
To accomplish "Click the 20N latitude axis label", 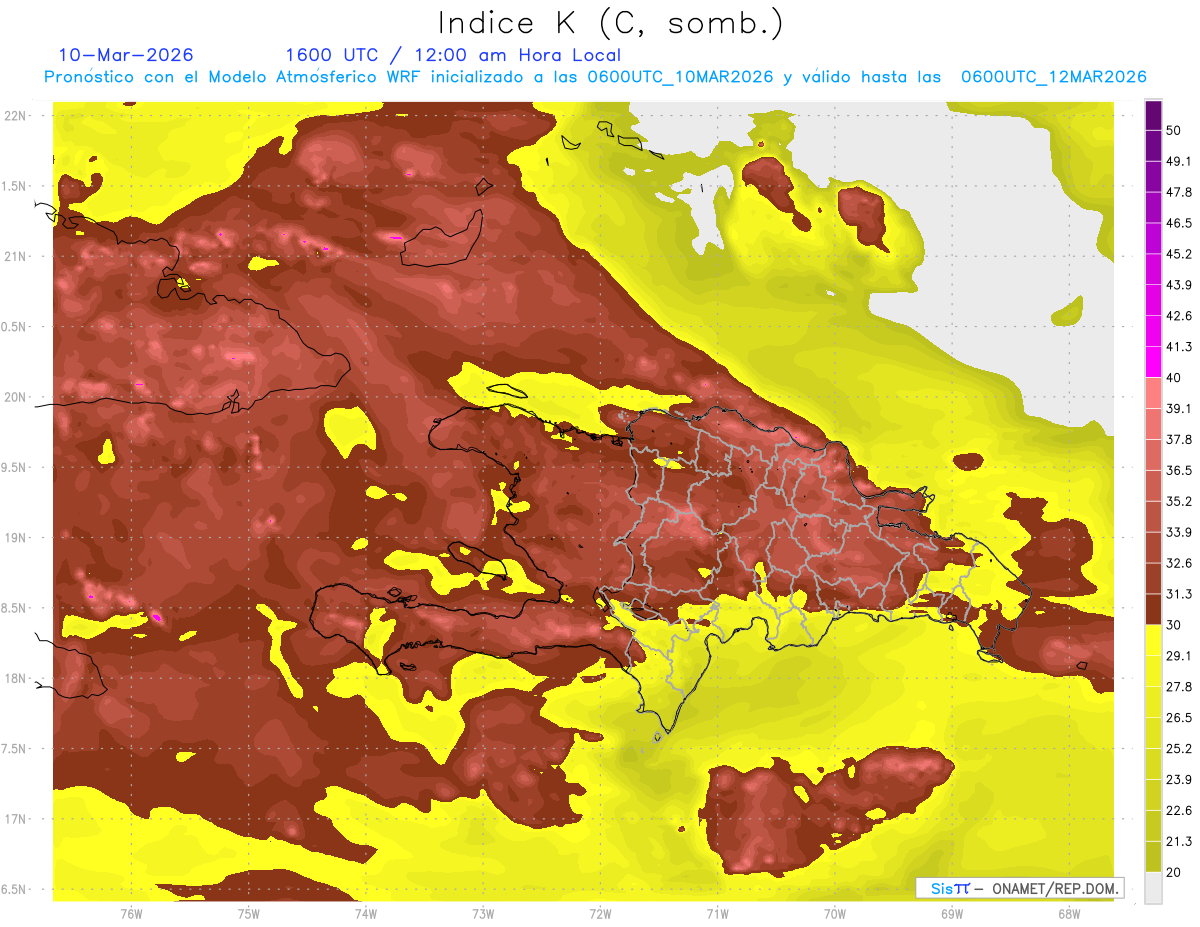I will pos(15,397).
